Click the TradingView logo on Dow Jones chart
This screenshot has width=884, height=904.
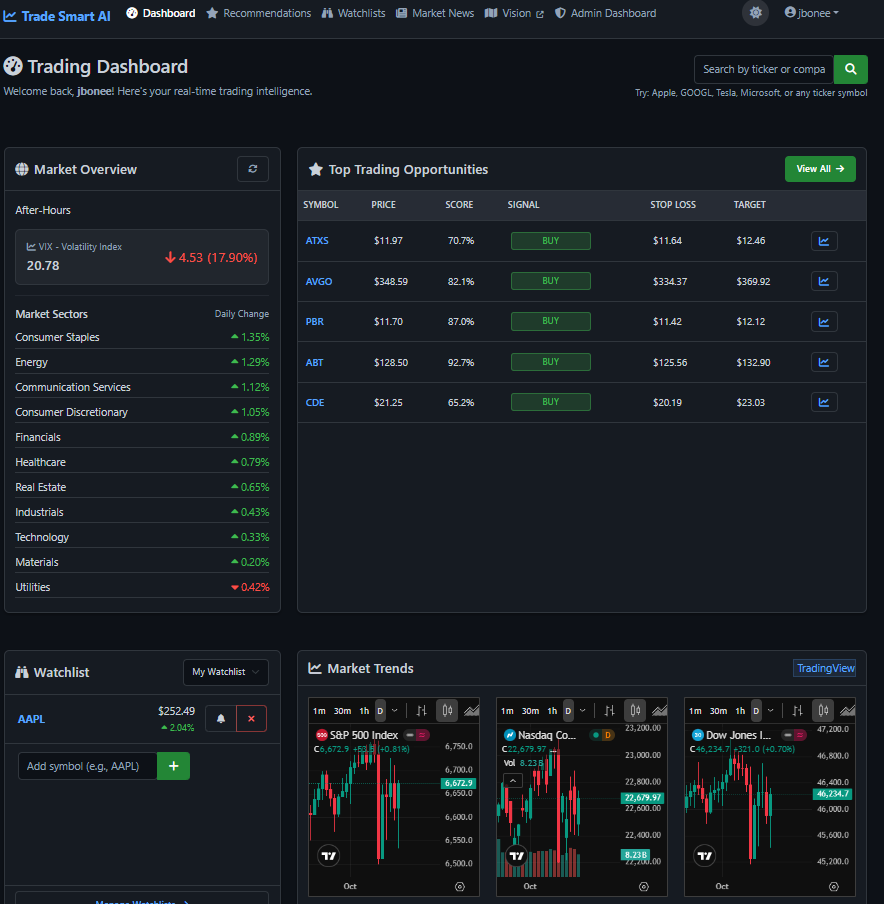coord(704,855)
